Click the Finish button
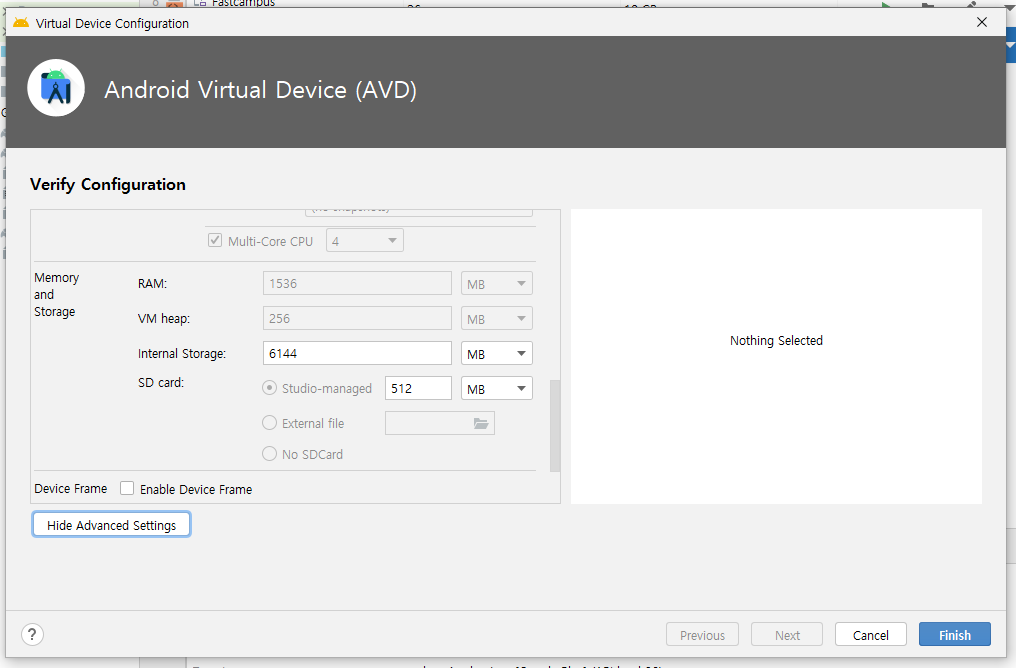Screen dimensions: 1016x668 (x=954, y=634)
